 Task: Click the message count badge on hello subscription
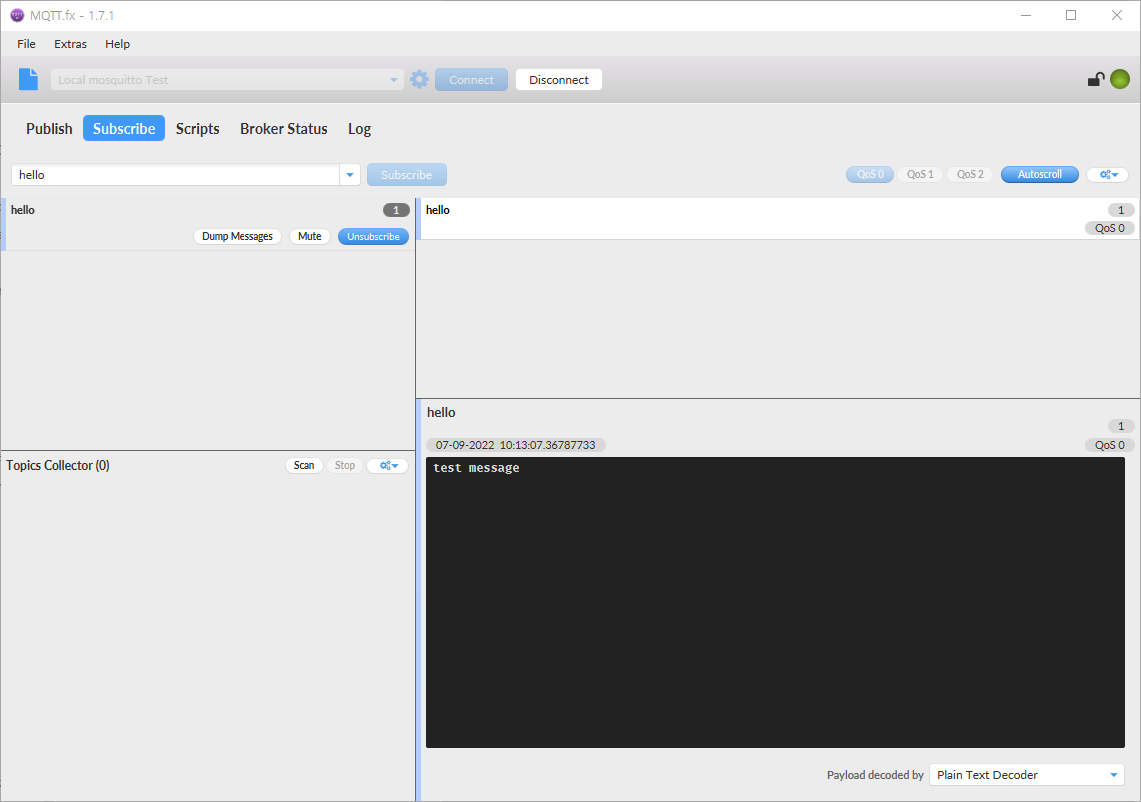396,210
